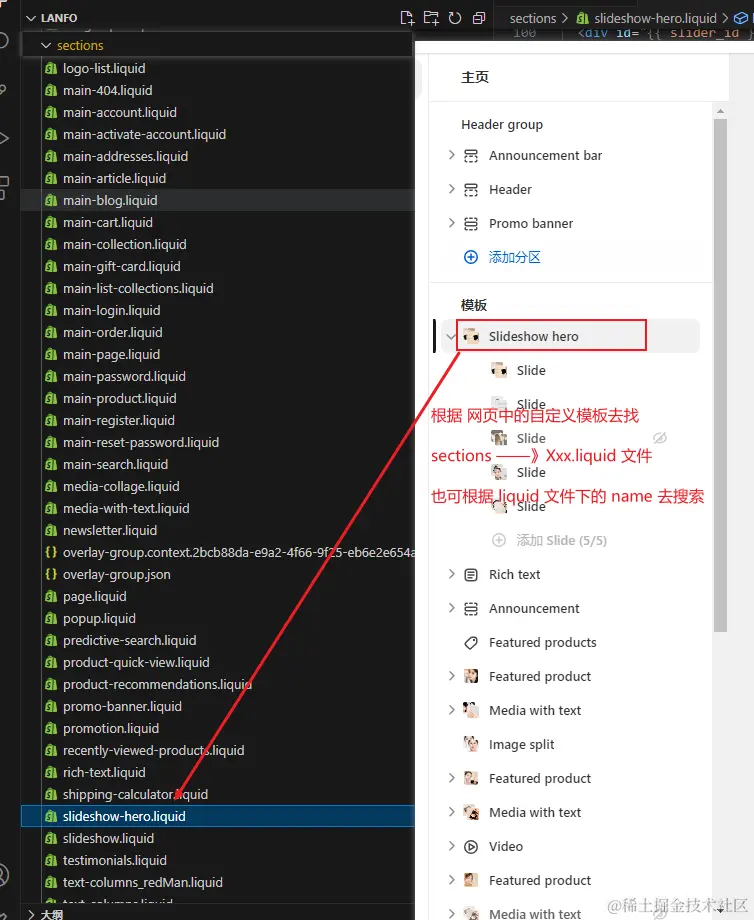This screenshot has width=754, height=920.
Task: Click the Header section icon
Action: tap(471, 190)
